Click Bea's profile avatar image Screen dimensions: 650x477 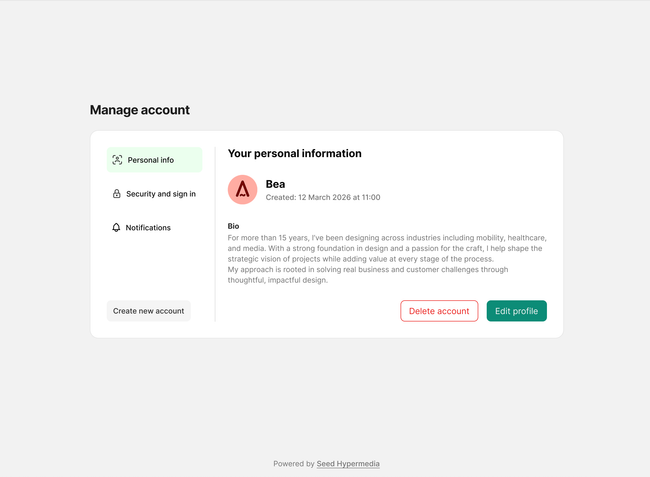242,190
